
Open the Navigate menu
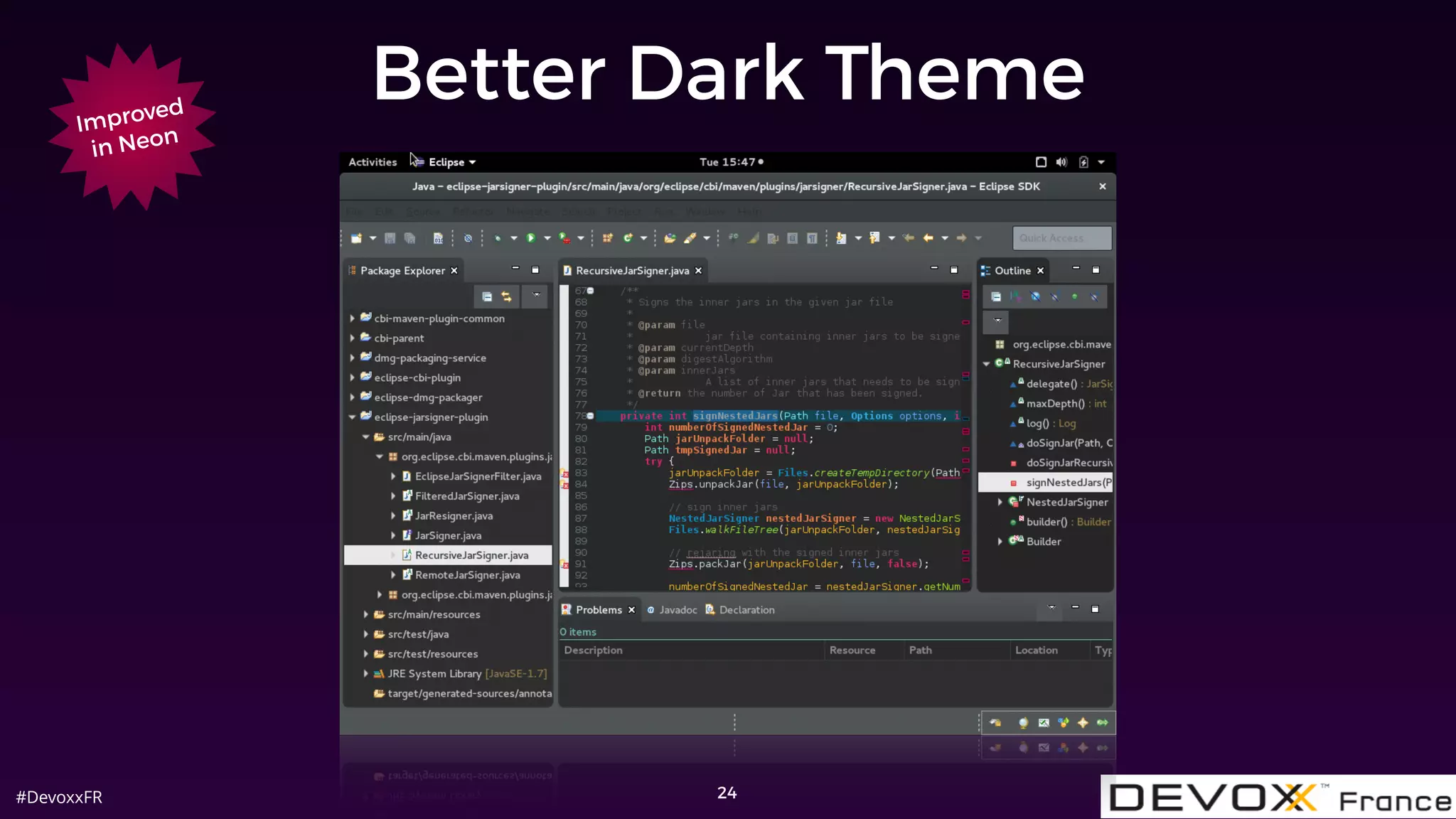click(528, 212)
